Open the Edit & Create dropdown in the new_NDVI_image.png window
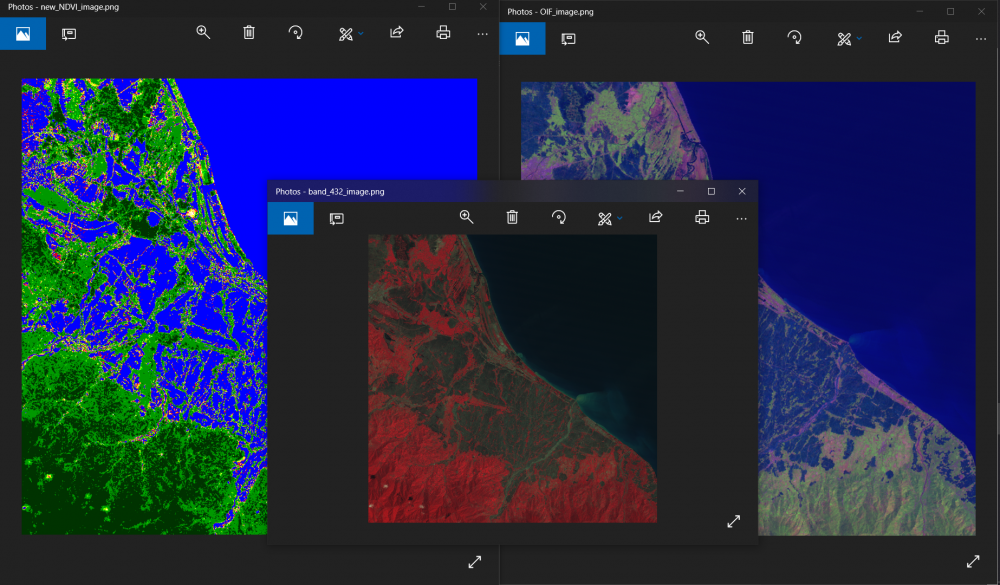Viewport: 1000px width, 585px height. click(350, 34)
